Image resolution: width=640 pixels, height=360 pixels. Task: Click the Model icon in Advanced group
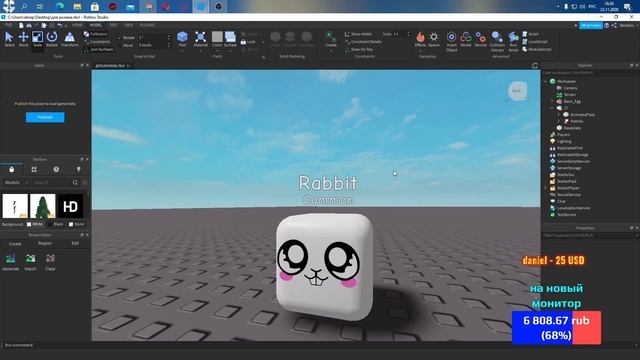tap(466, 38)
